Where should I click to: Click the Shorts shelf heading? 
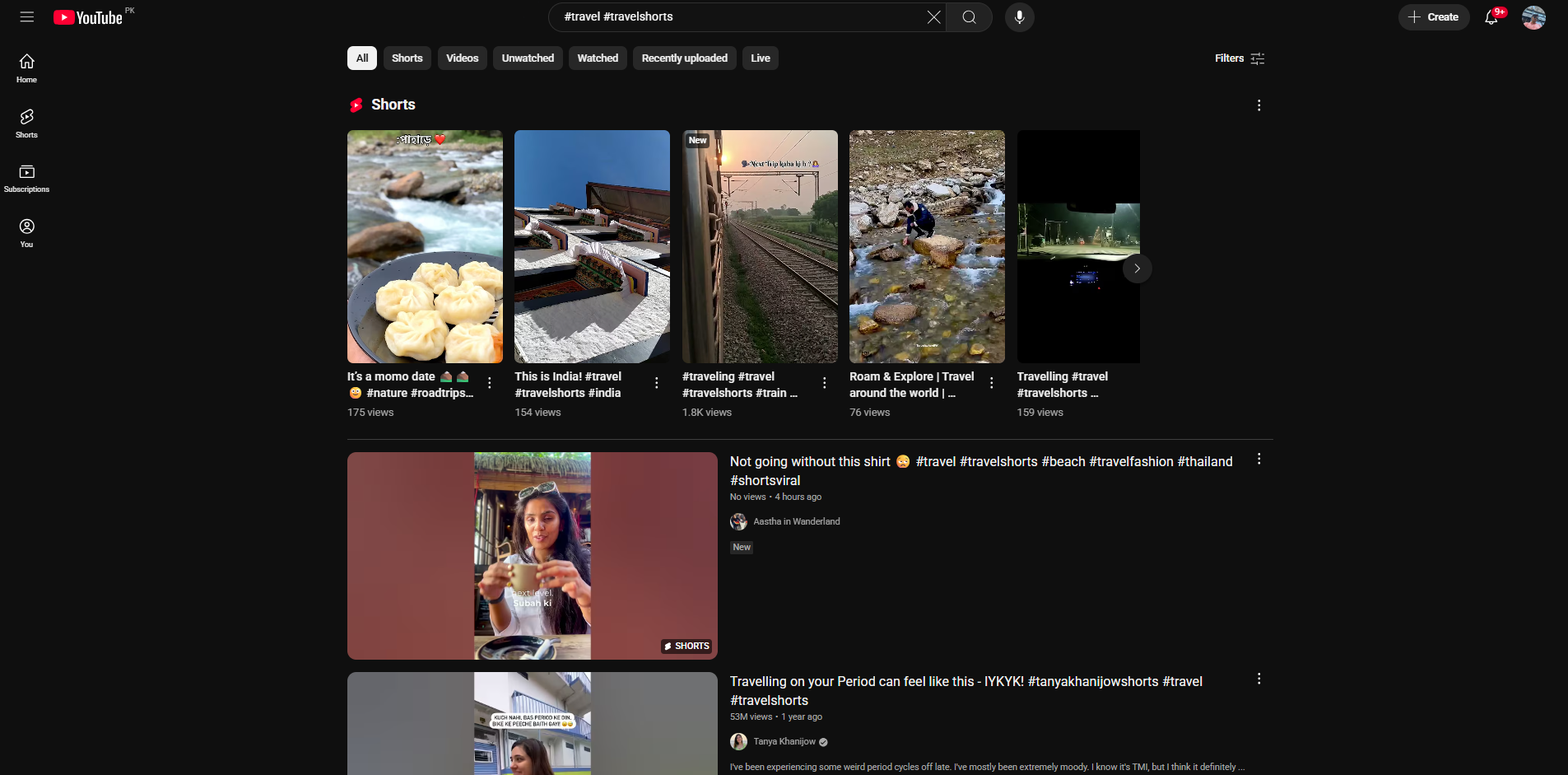pyautogui.click(x=393, y=105)
